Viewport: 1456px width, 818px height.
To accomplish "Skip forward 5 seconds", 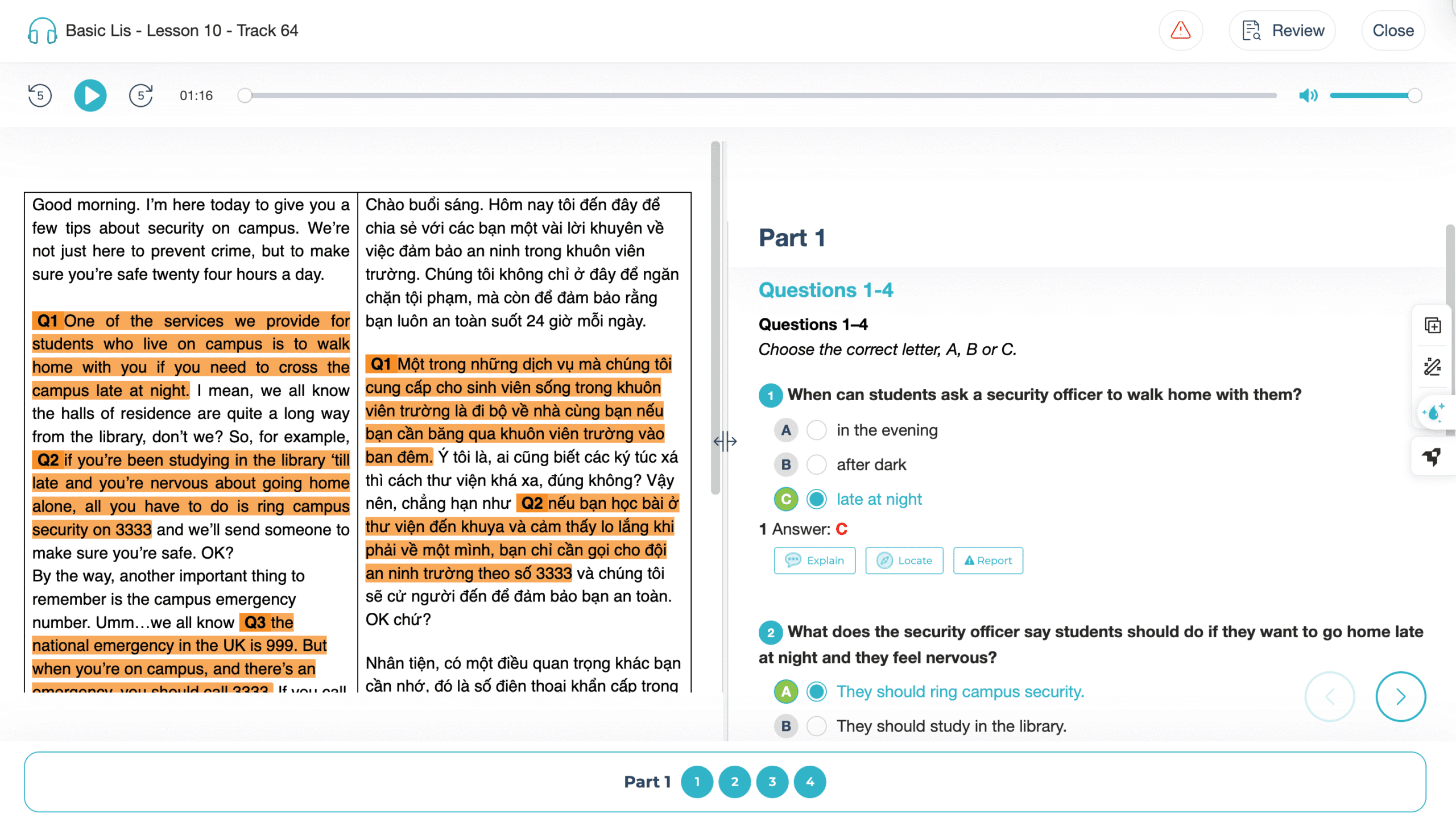I will 140,95.
